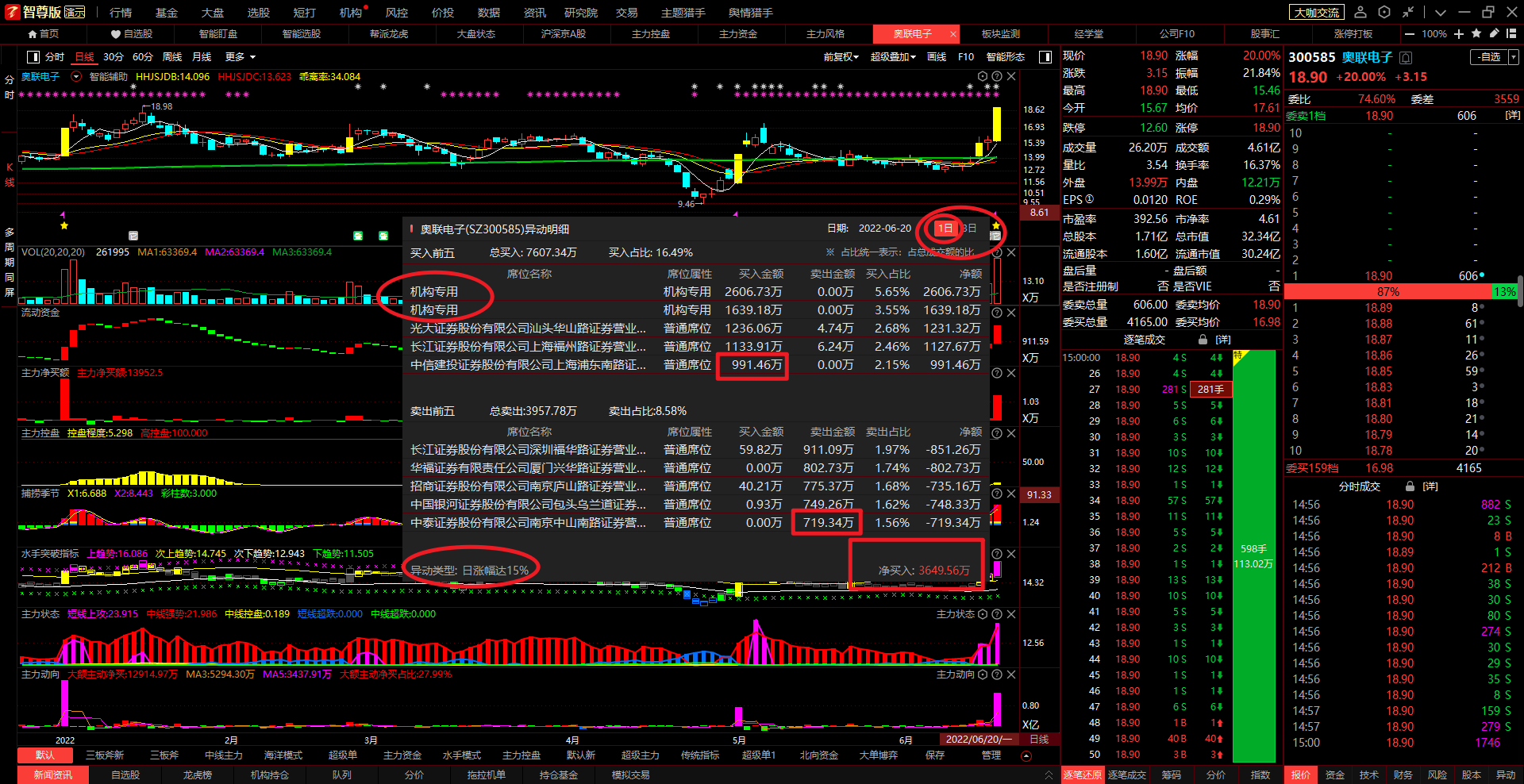The height and width of the screenshot is (784, 1524).
Task: Open 龙虎榜 bottom tab
Action: (x=198, y=774)
